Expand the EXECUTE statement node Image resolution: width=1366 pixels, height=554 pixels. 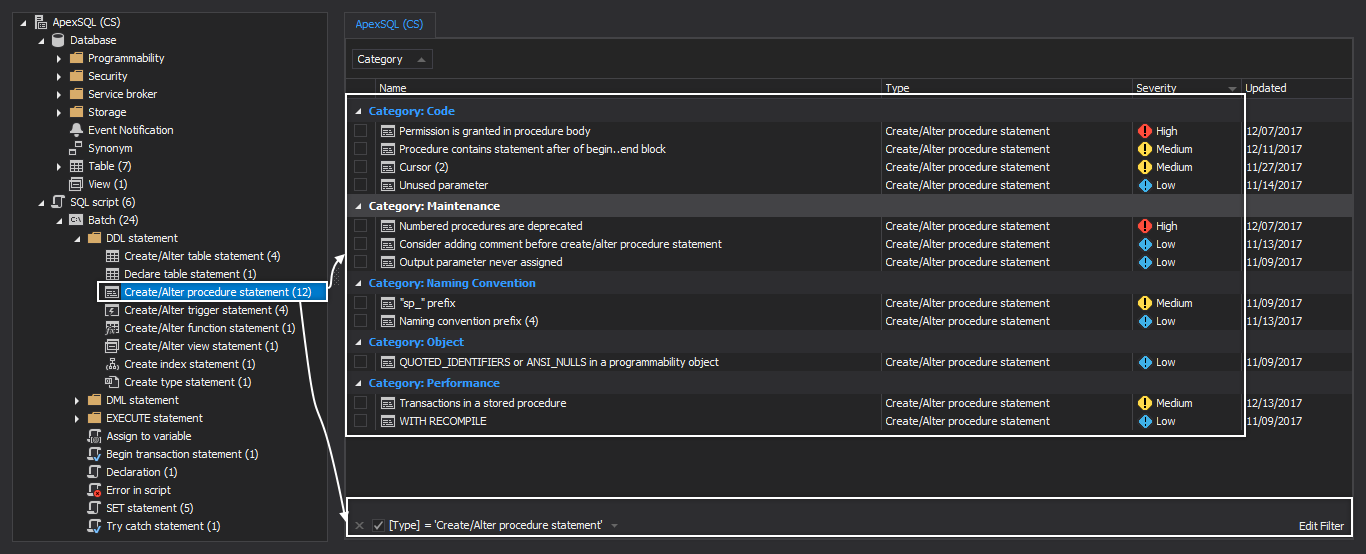point(78,418)
